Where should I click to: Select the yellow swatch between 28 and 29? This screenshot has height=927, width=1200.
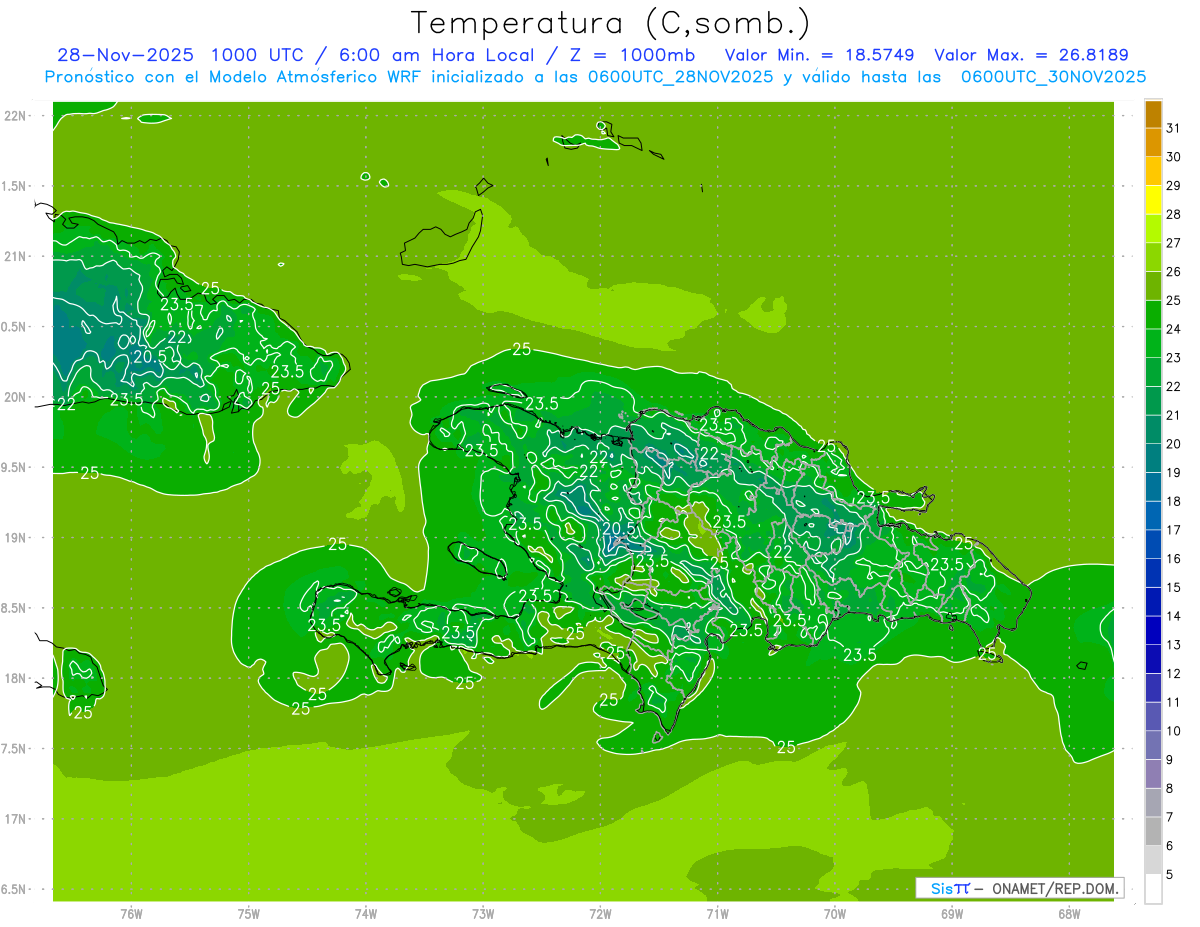coord(1153,200)
